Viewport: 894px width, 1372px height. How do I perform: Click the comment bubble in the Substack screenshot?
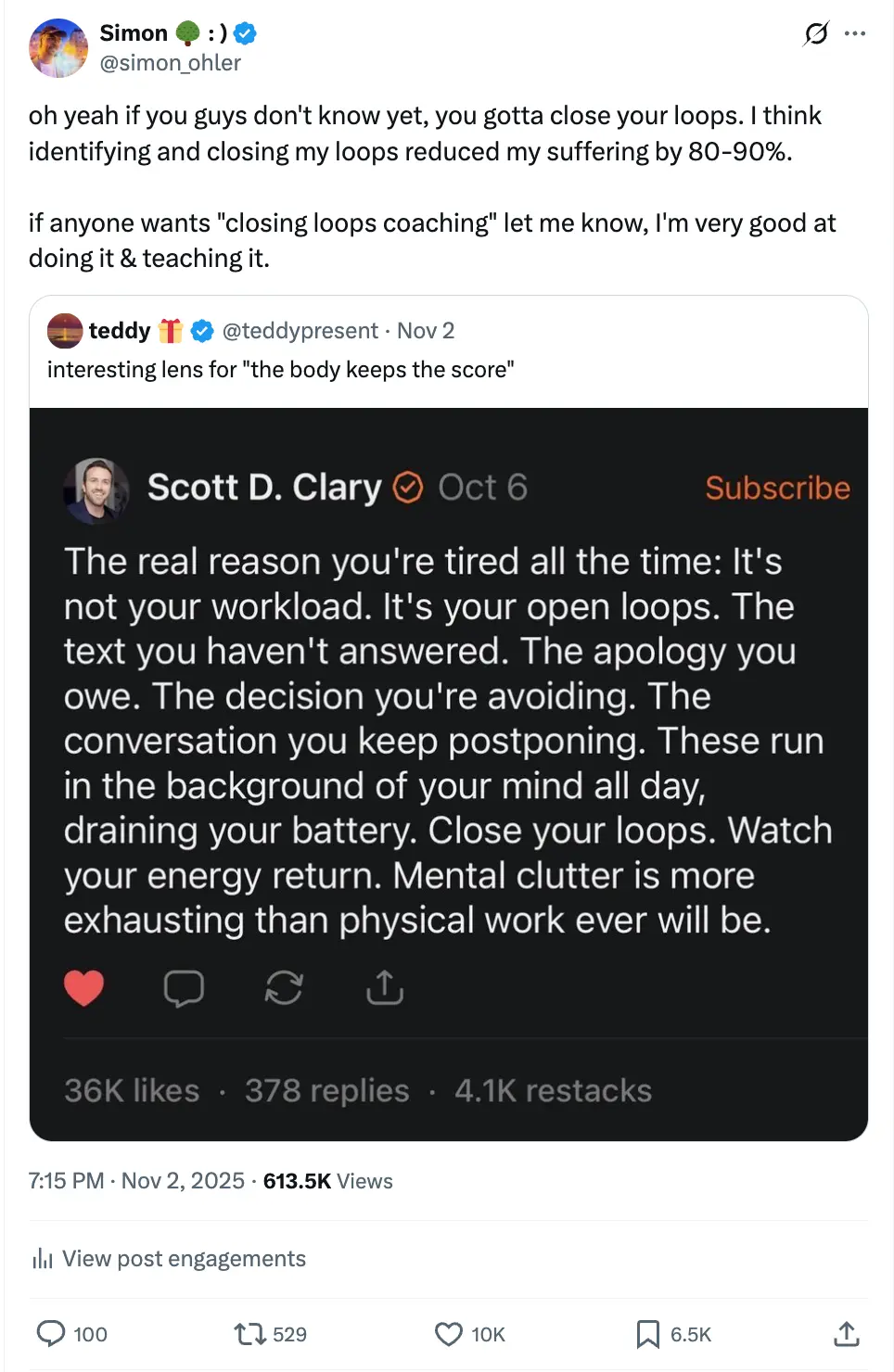(x=184, y=988)
